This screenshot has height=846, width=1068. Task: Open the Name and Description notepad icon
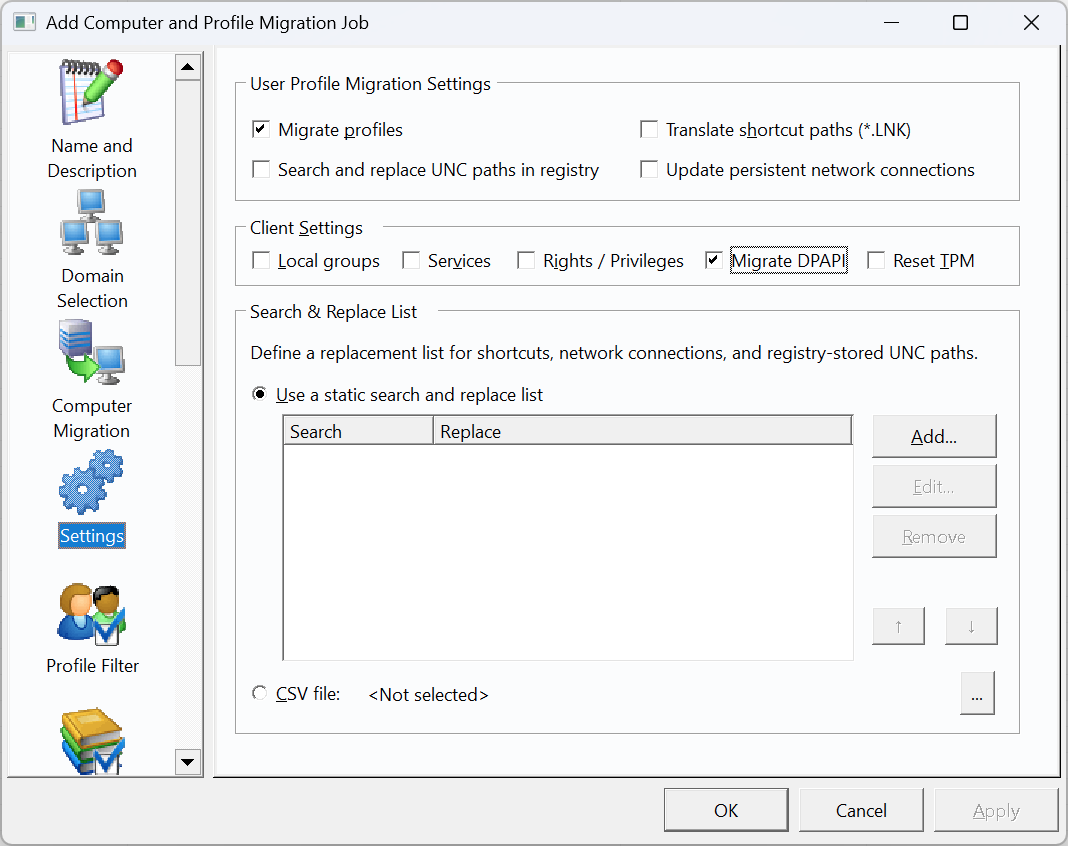92,92
